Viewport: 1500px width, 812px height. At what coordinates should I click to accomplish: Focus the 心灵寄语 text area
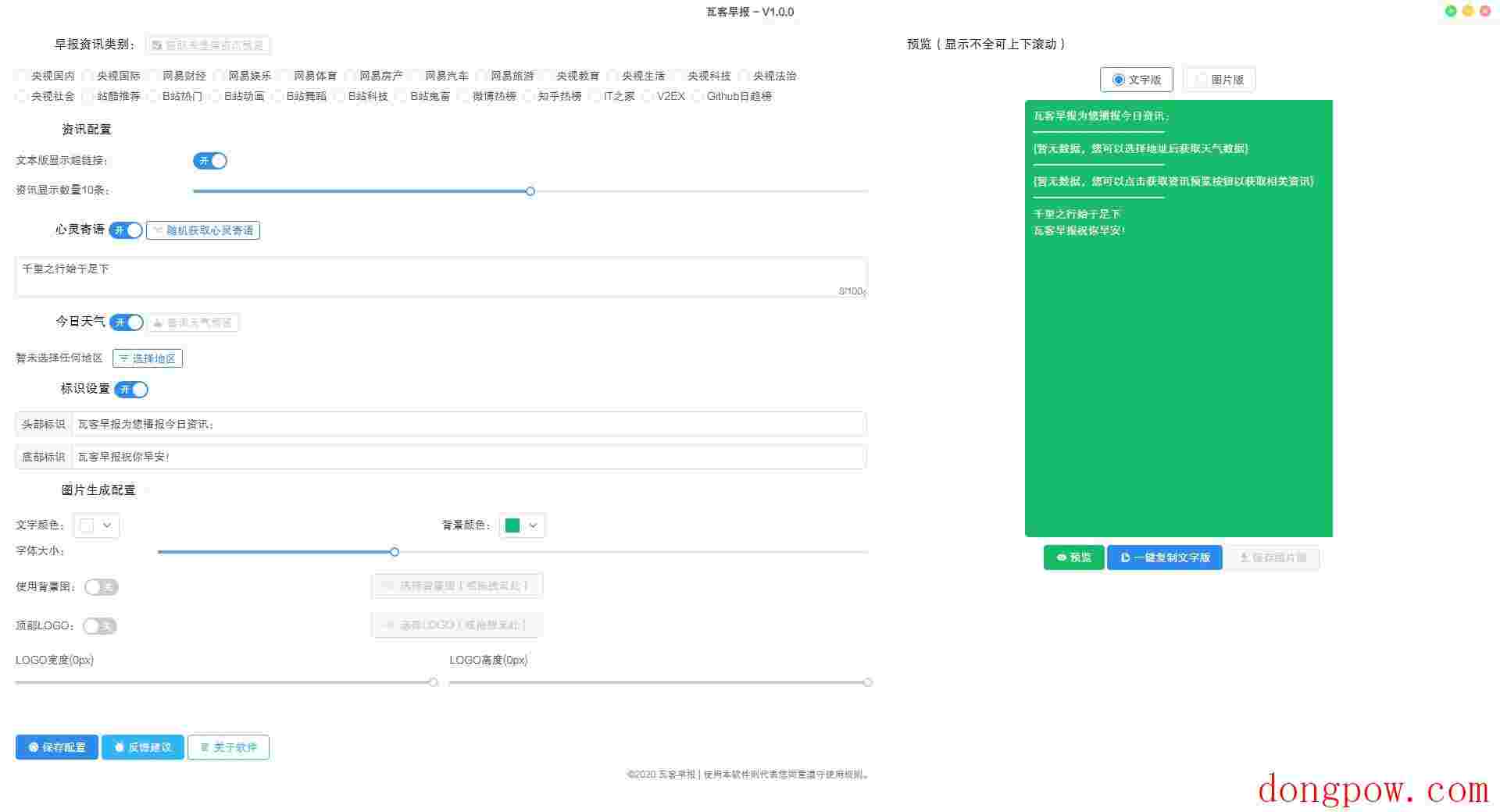[441, 277]
